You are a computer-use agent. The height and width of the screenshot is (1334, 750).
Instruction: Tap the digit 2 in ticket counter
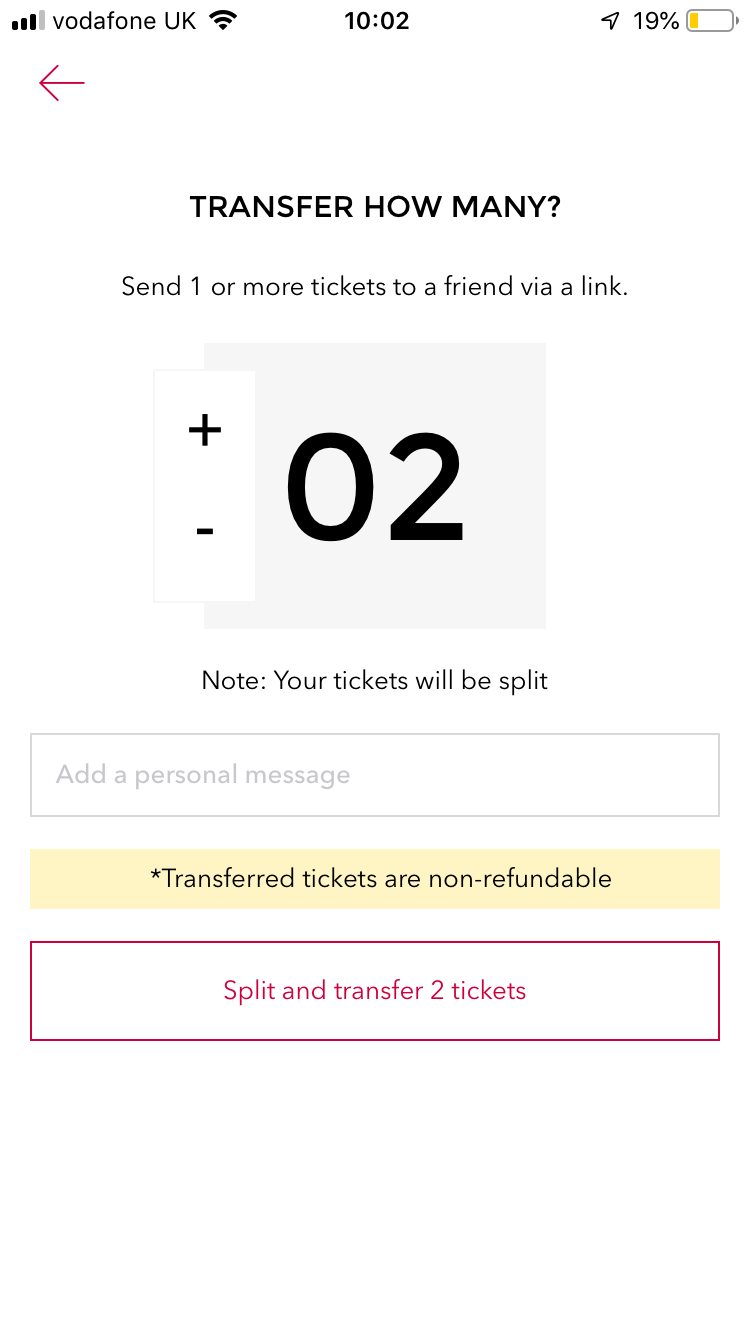pyautogui.click(x=427, y=486)
